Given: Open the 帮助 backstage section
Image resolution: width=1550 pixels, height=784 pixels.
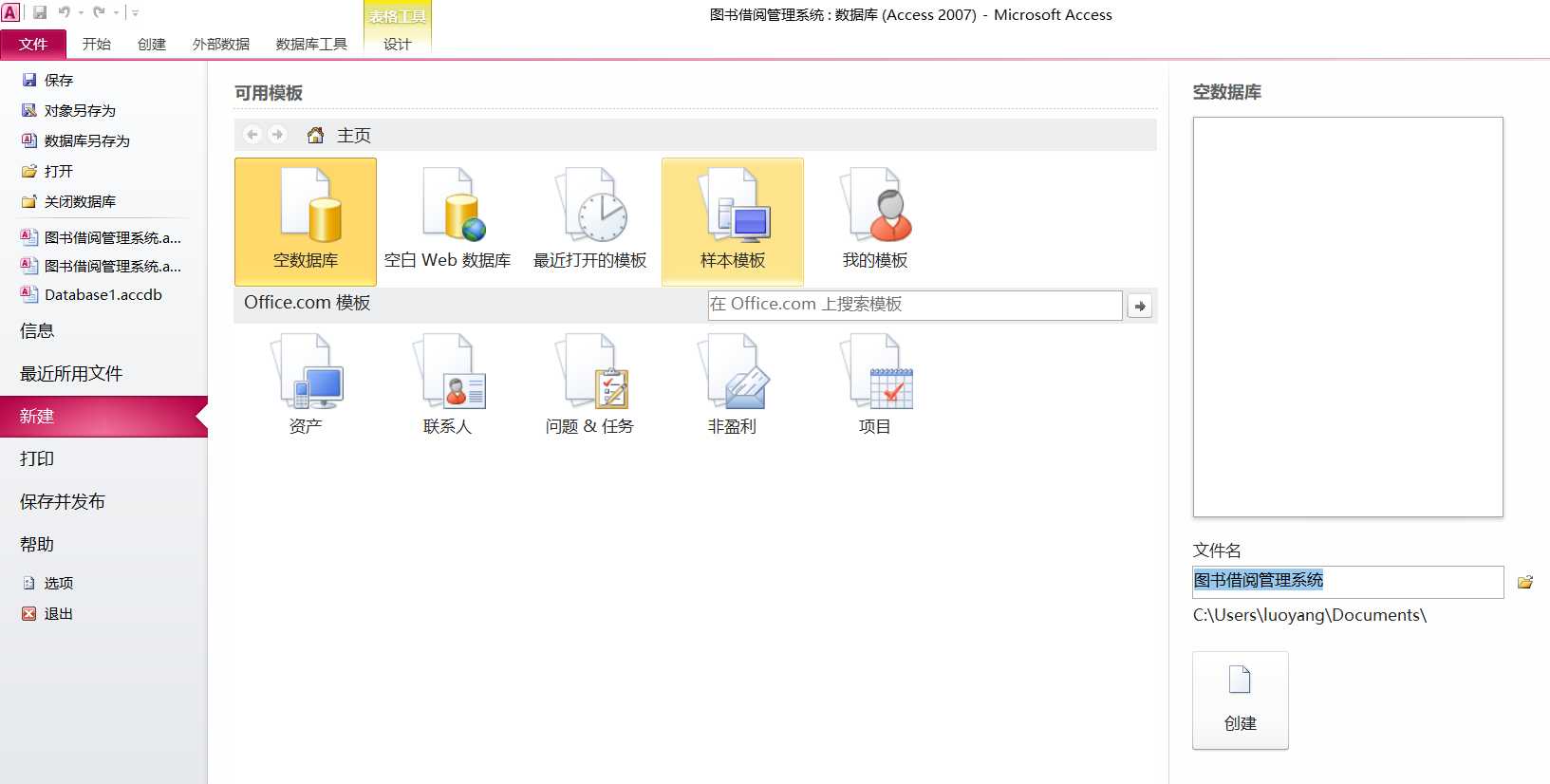Looking at the screenshot, I should [37, 544].
